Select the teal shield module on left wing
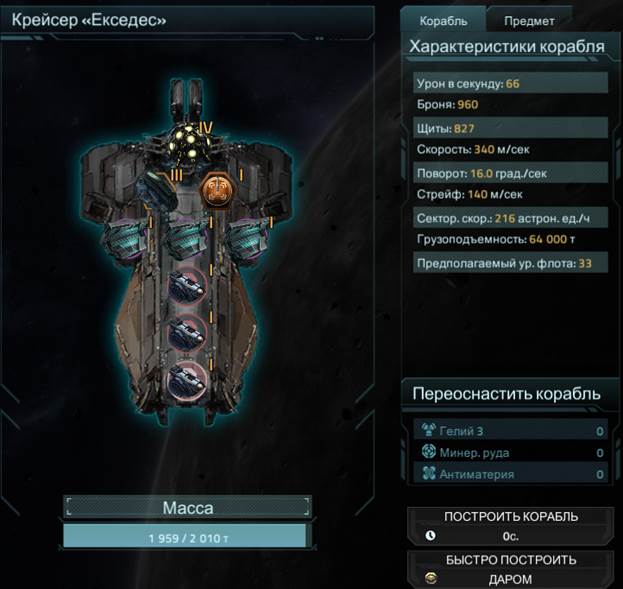This screenshot has width=623, height=589. coord(124,240)
